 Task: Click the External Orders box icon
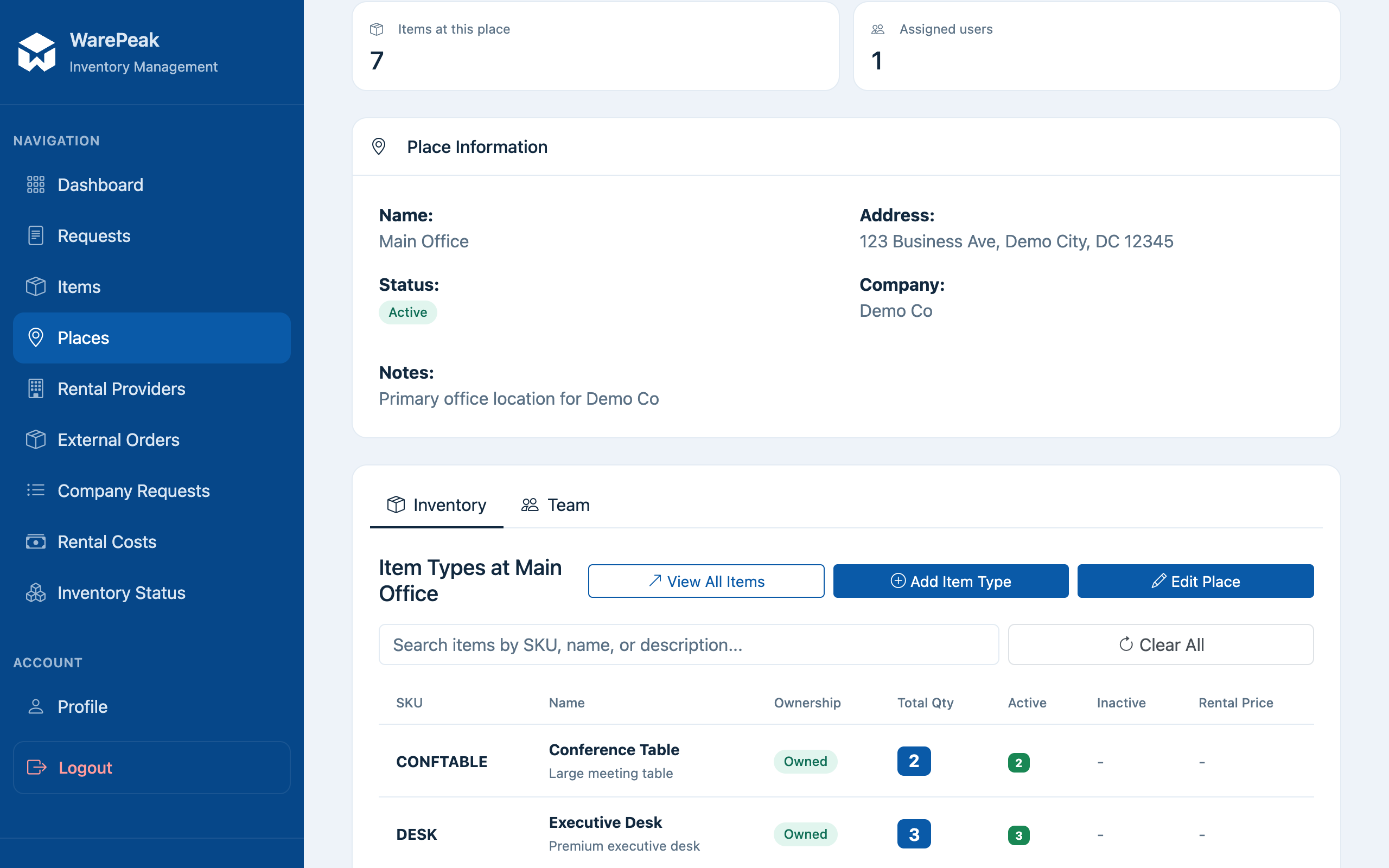[x=36, y=440]
